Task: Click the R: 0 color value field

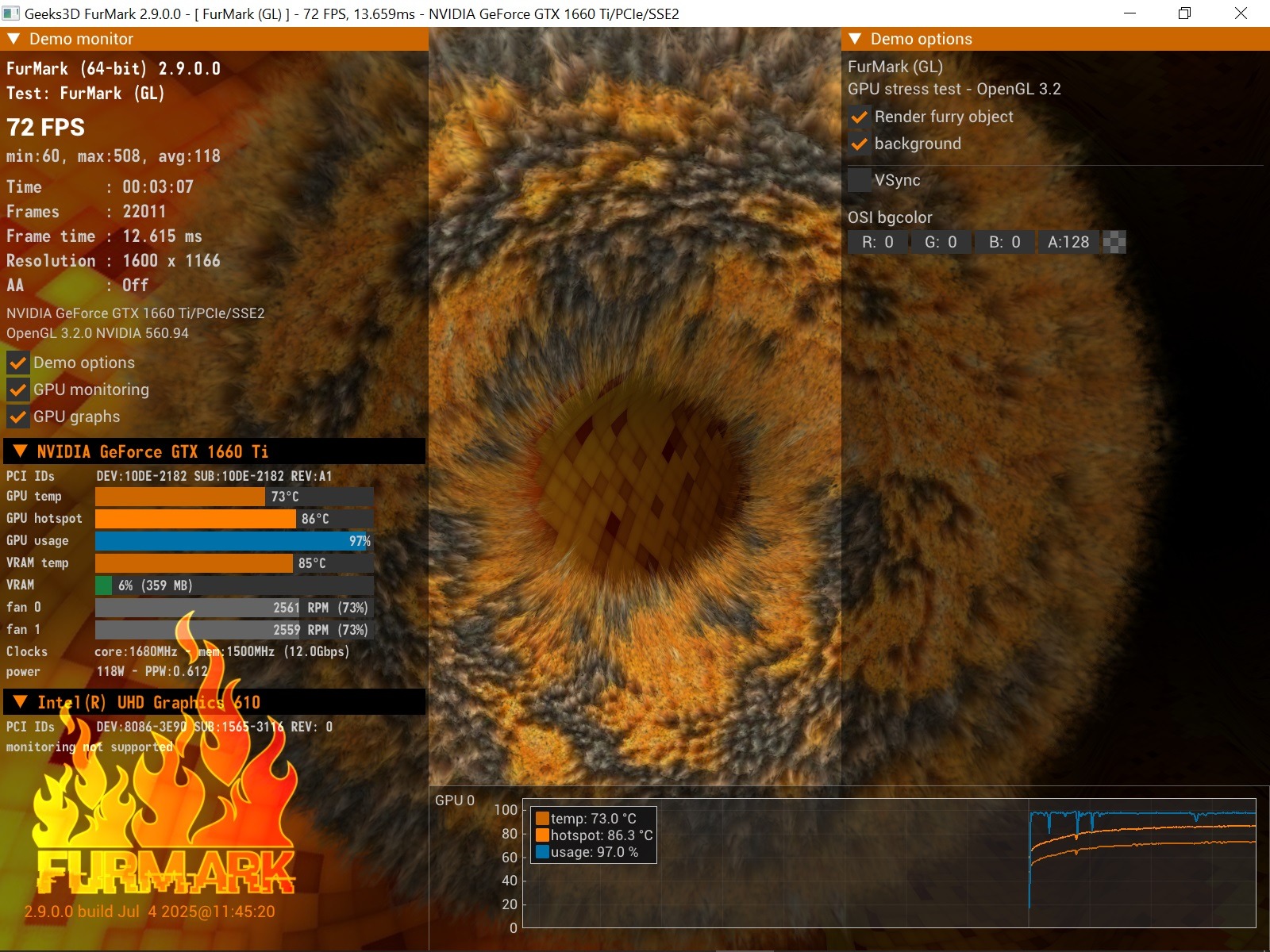Action: (878, 243)
